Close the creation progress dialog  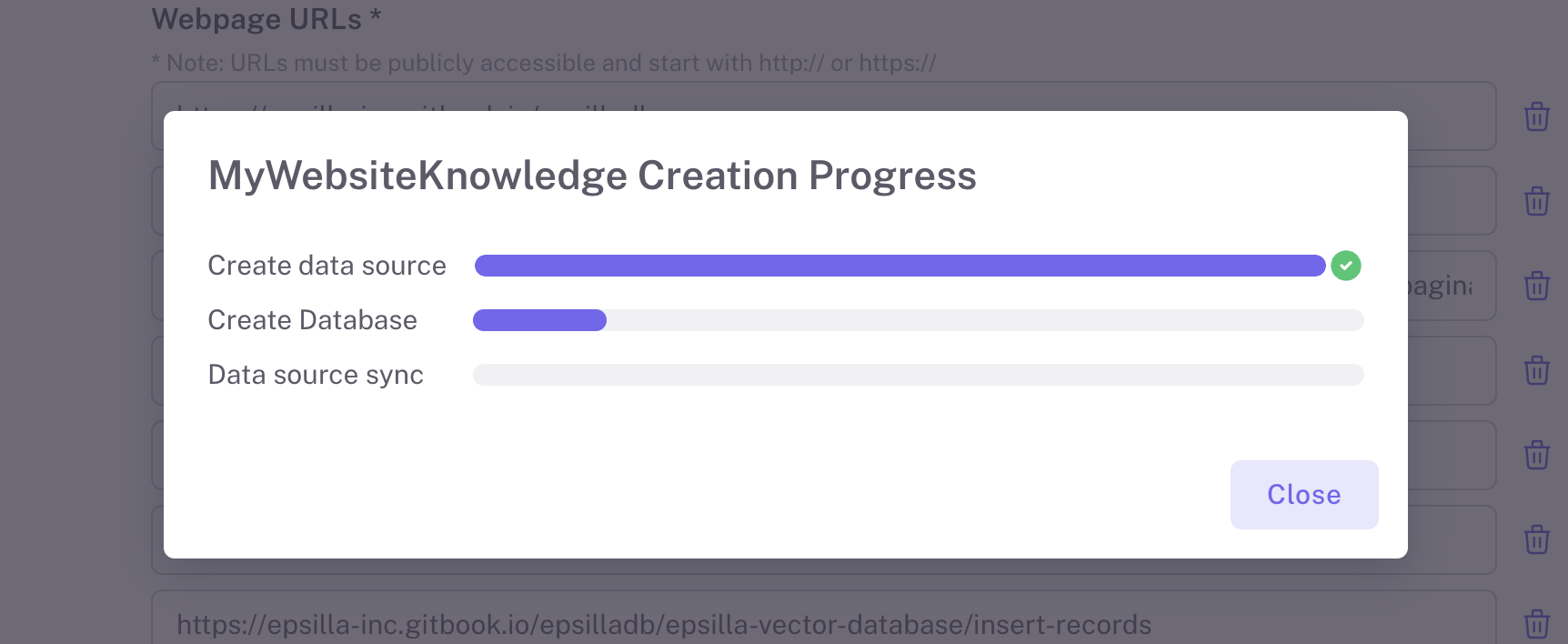(x=1303, y=495)
